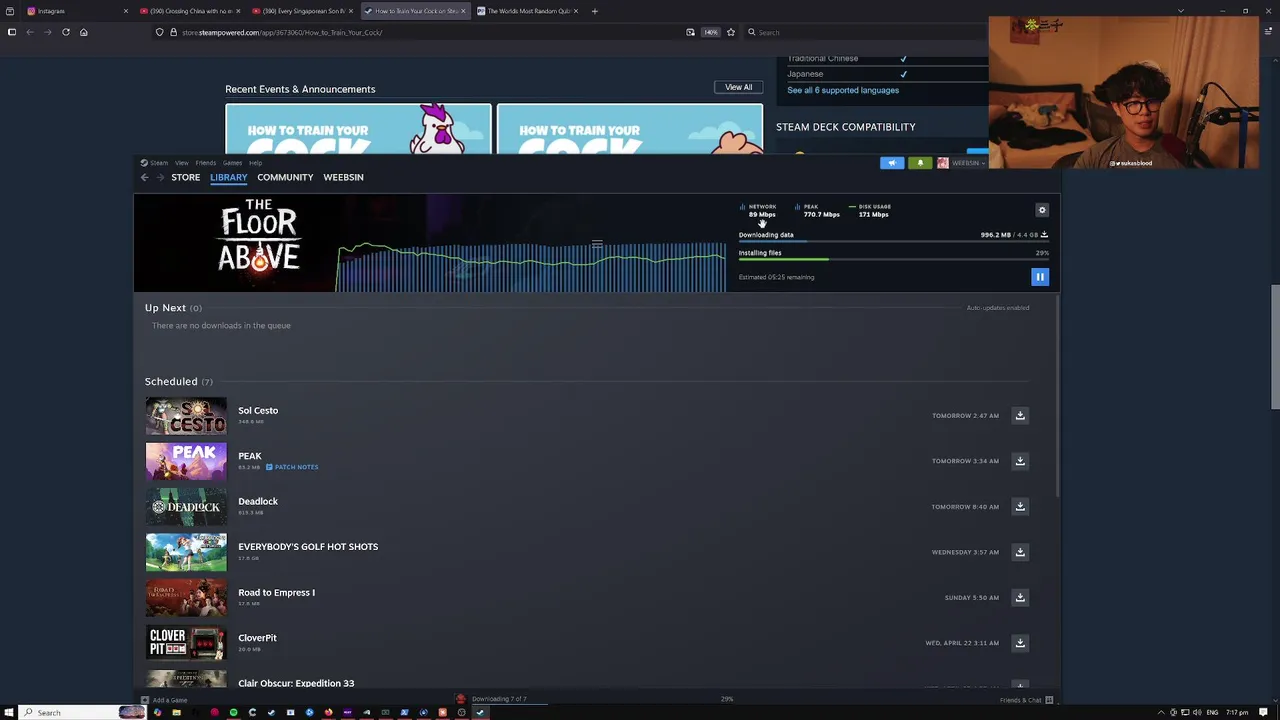The width and height of the screenshot is (1280, 720).
Task: Open a new browser tab
Action: 594,11
